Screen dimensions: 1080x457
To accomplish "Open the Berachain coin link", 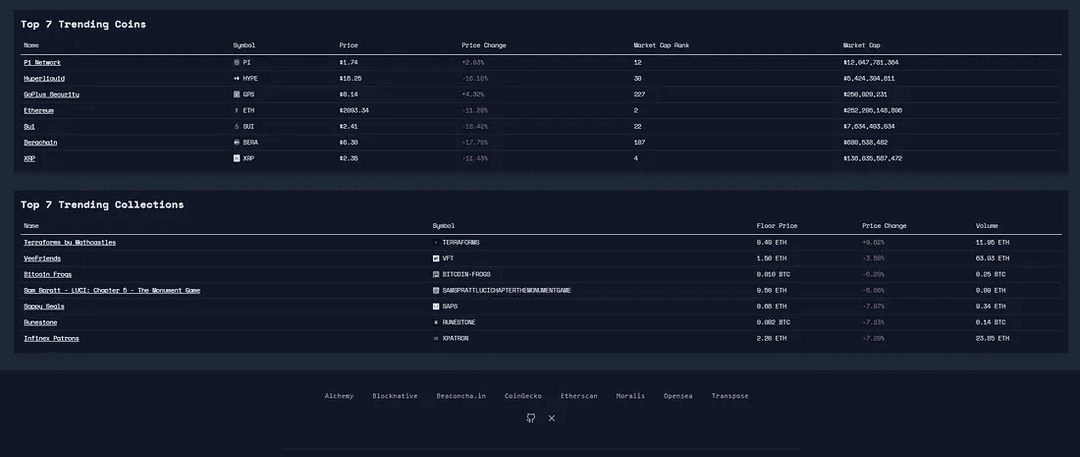I will point(41,142).
